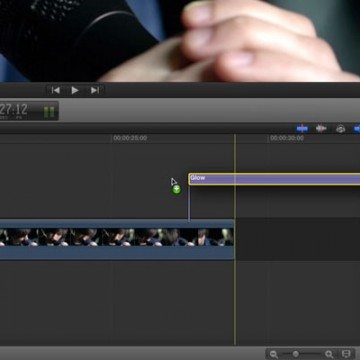
Task: Click the timeline zoom slider handle
Action: point(296,354)
